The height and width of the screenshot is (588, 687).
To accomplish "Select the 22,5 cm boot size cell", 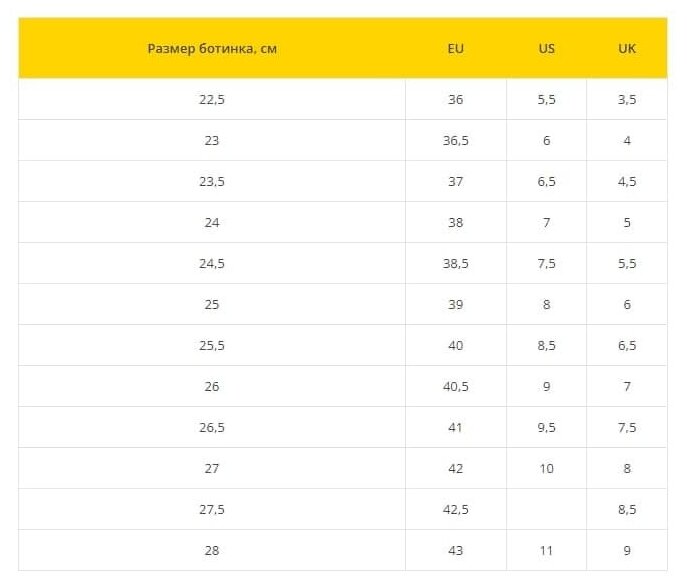I will tap(212, 99).
